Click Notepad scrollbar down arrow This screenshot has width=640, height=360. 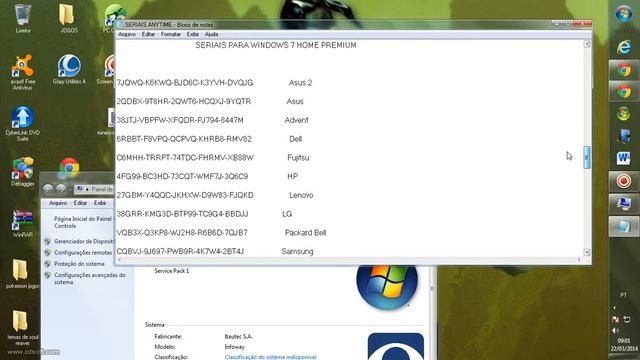(x=587, y=252)
